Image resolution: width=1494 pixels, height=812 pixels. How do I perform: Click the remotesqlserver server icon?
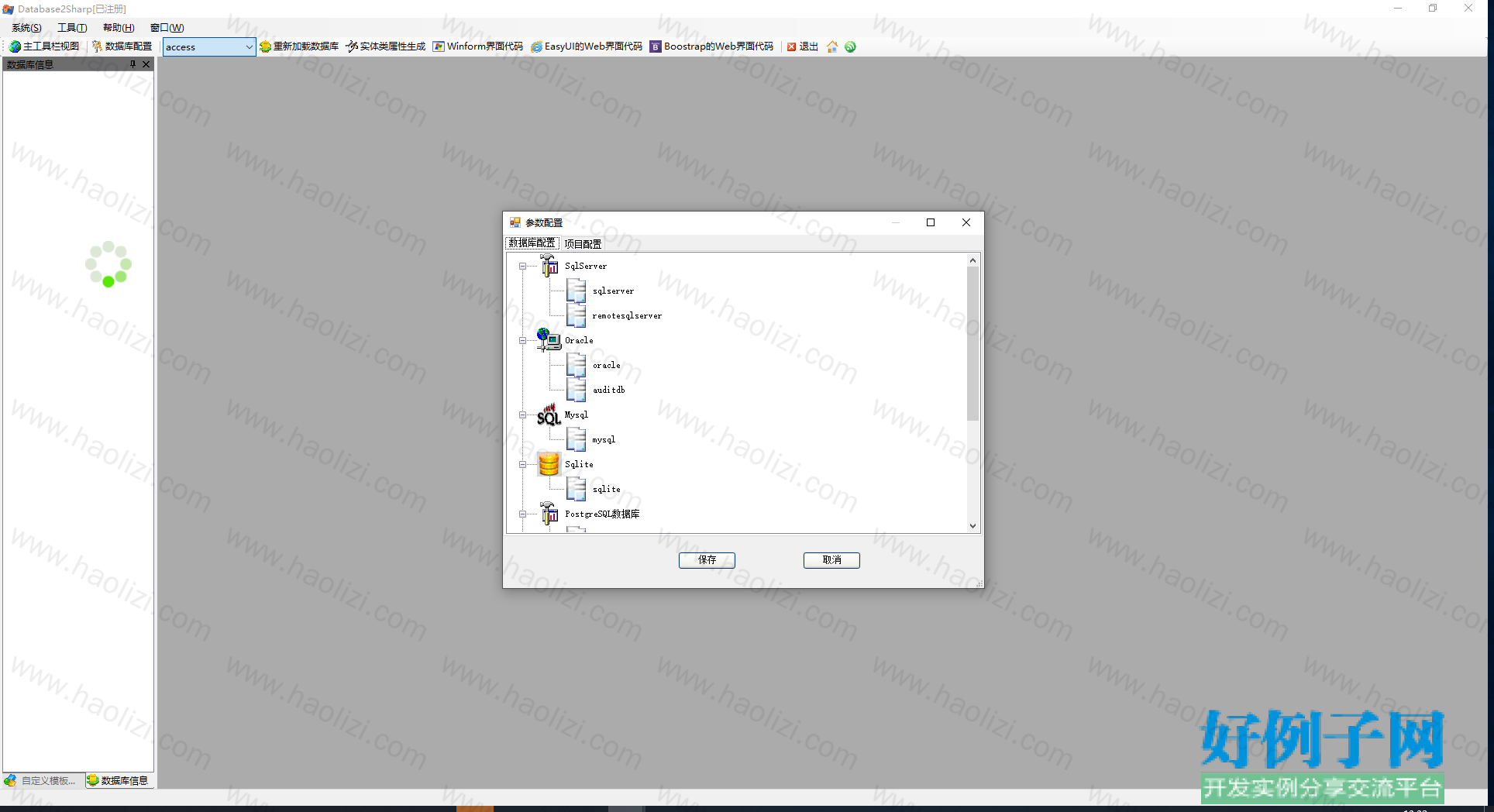577,315
